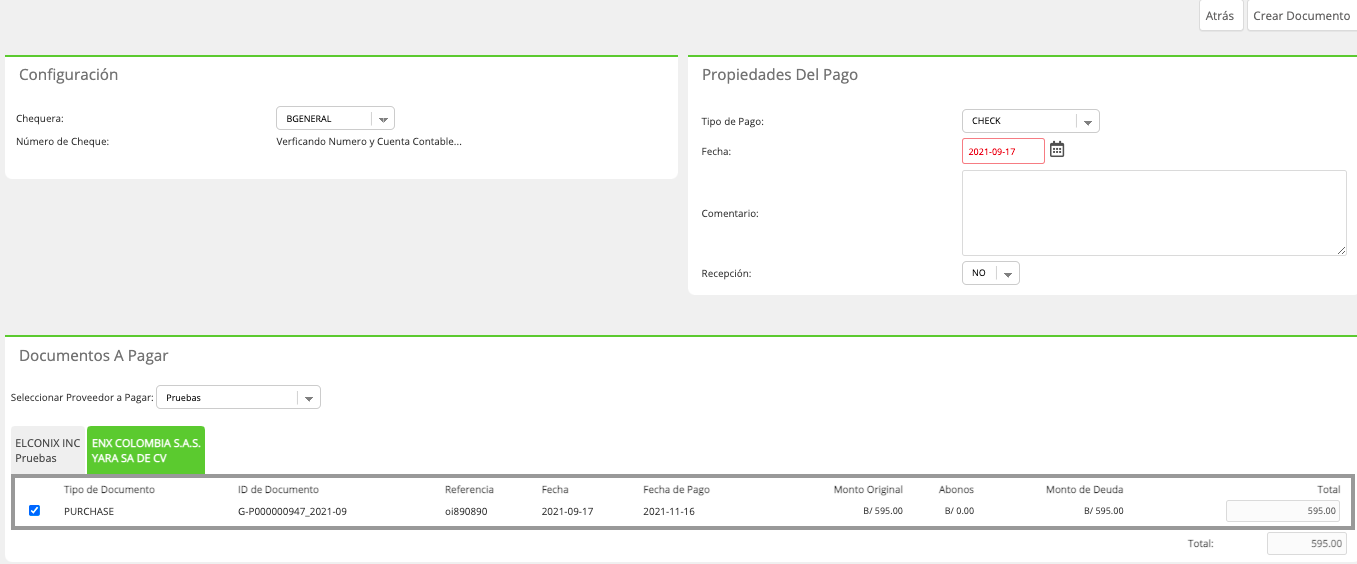Screen dimensions: 1357x564
Task: Click the PURCHASE document type cell
Action: 89,511
